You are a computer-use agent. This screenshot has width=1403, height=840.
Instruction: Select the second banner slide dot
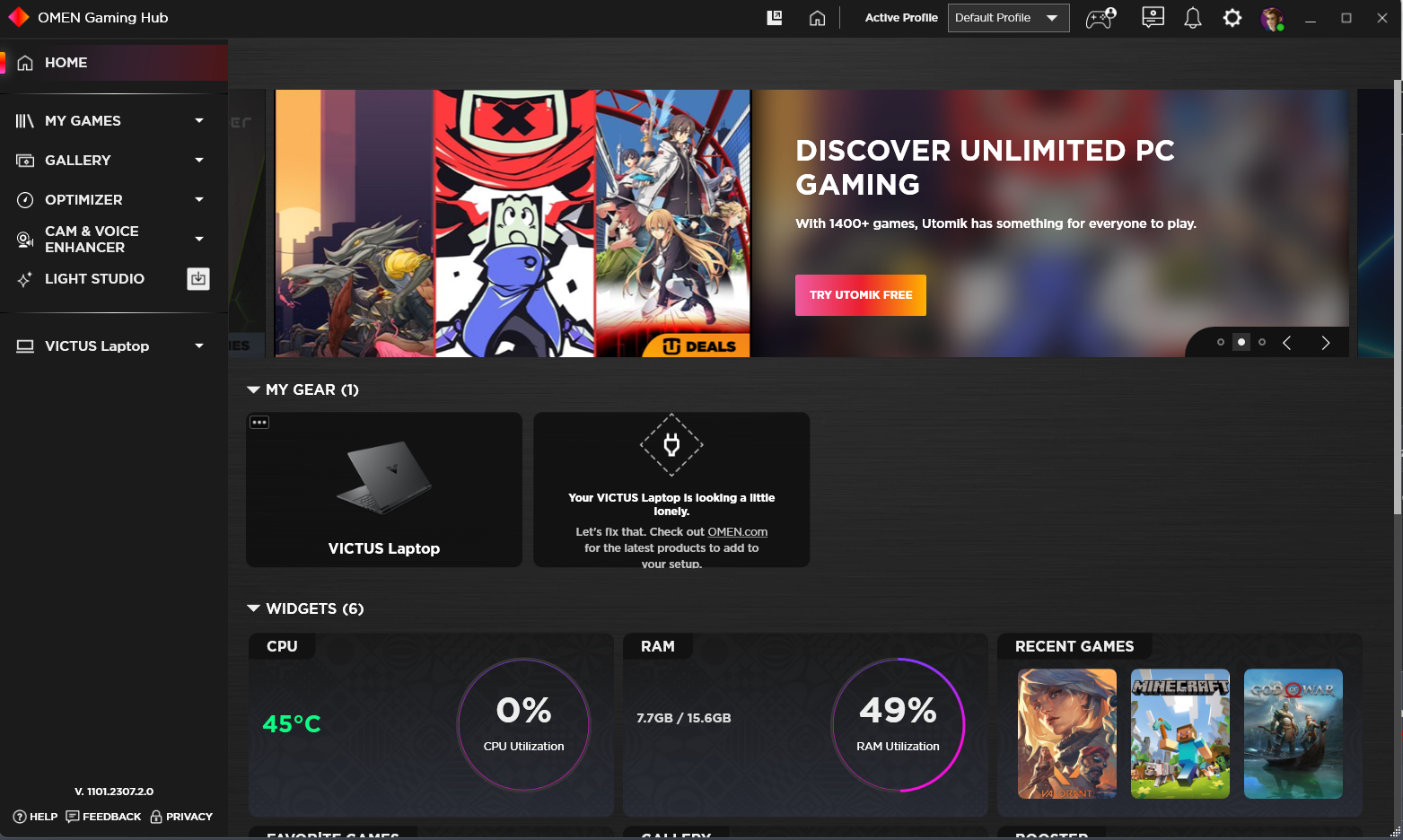click(x=1241, y=342)
